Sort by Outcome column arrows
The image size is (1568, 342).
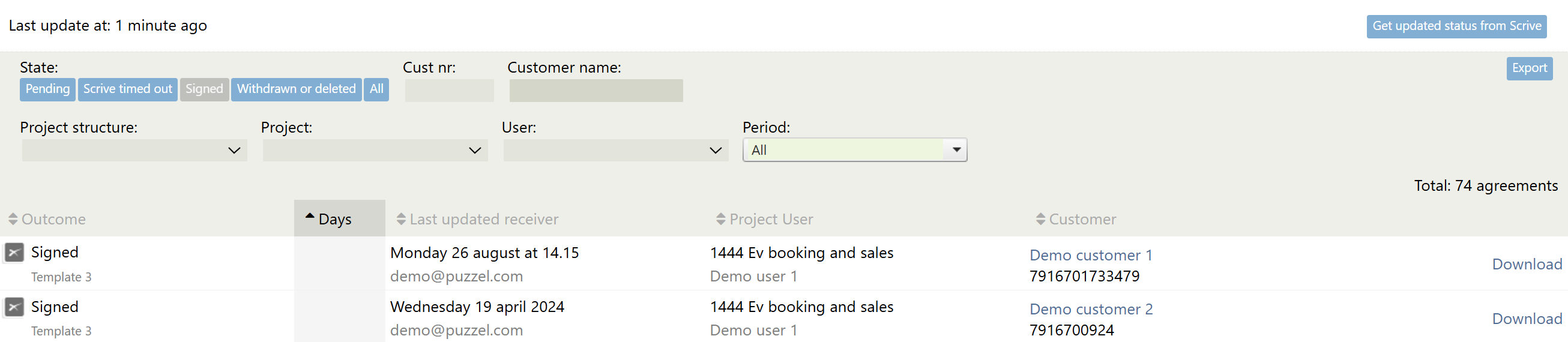[x=13, y=219]
